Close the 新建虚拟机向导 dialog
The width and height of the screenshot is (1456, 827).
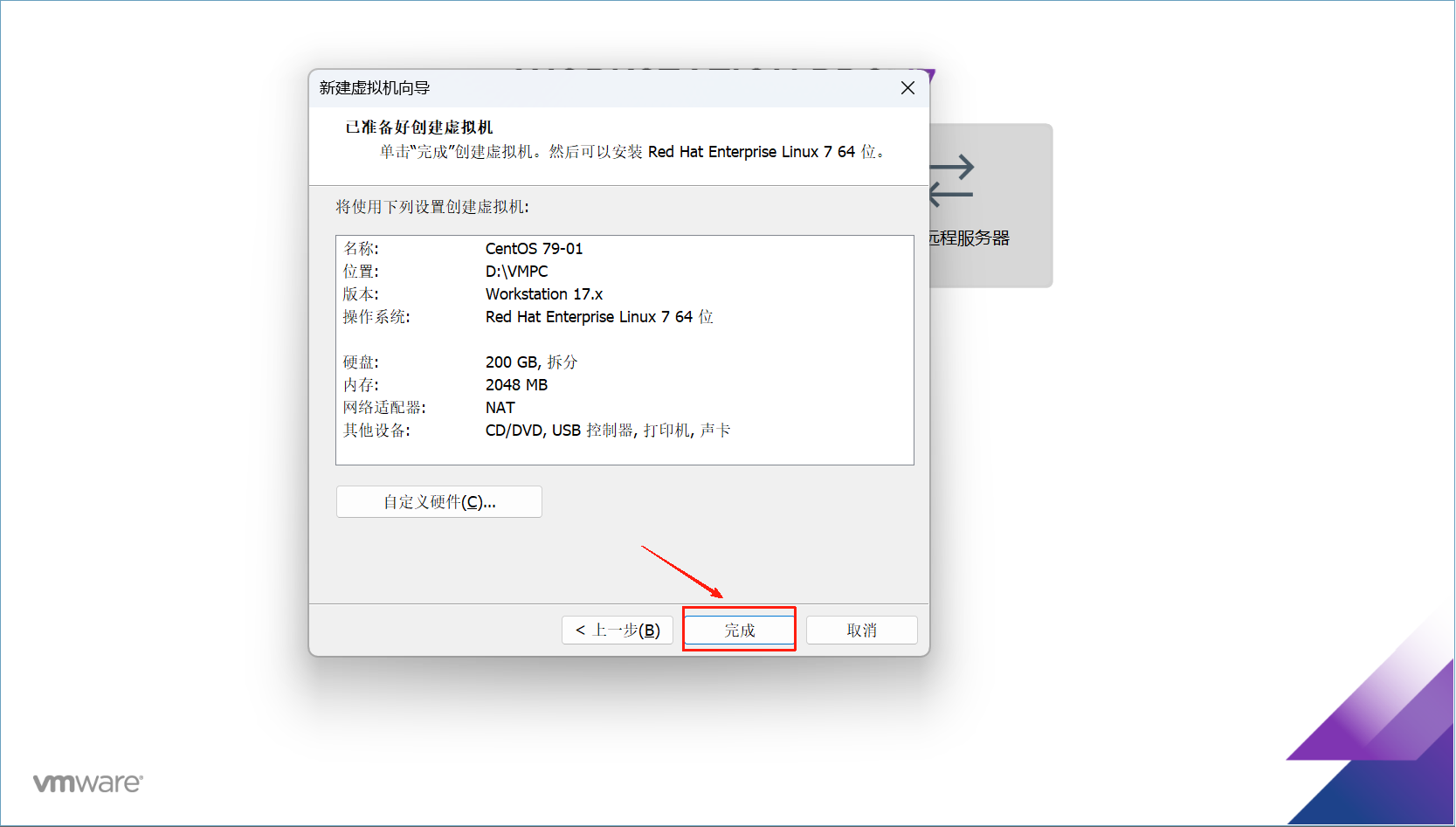coord(907,88)
